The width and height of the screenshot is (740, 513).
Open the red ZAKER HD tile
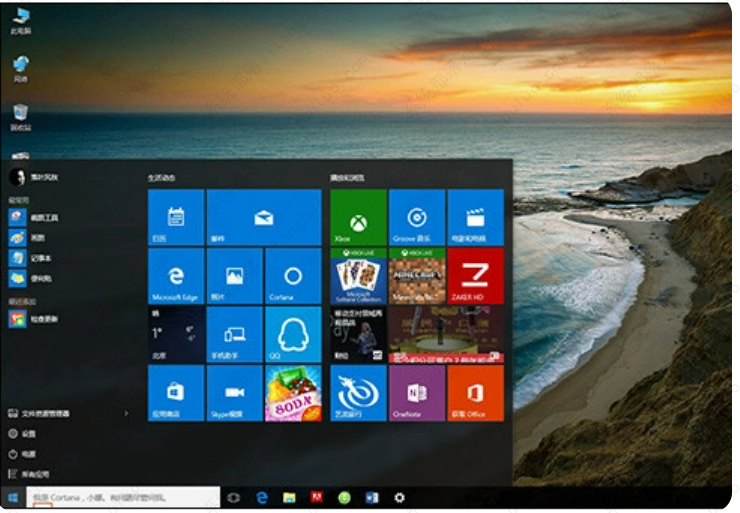(475, 276)
